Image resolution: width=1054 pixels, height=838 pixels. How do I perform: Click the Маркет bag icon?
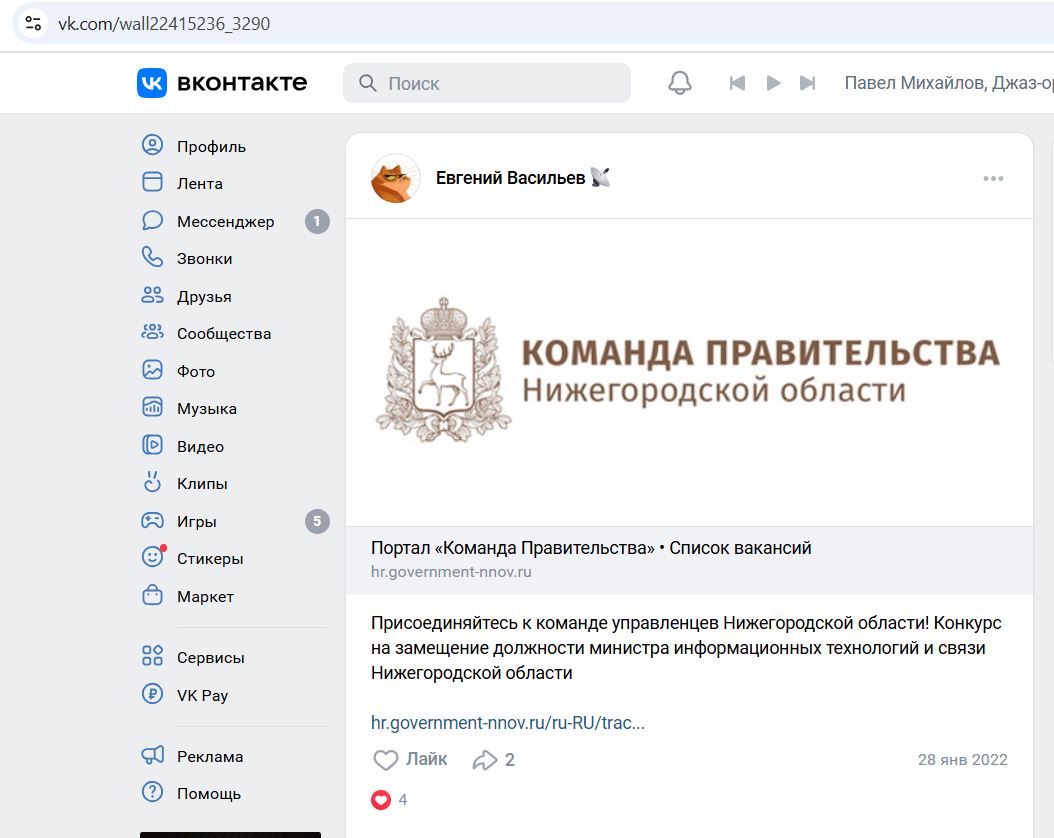click(153, 595)
